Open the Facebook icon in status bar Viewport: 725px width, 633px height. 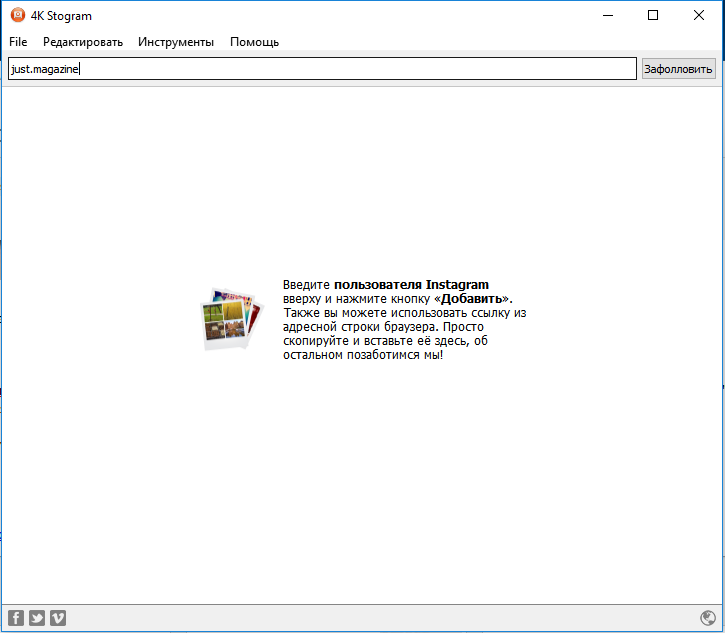coord(16,618)
